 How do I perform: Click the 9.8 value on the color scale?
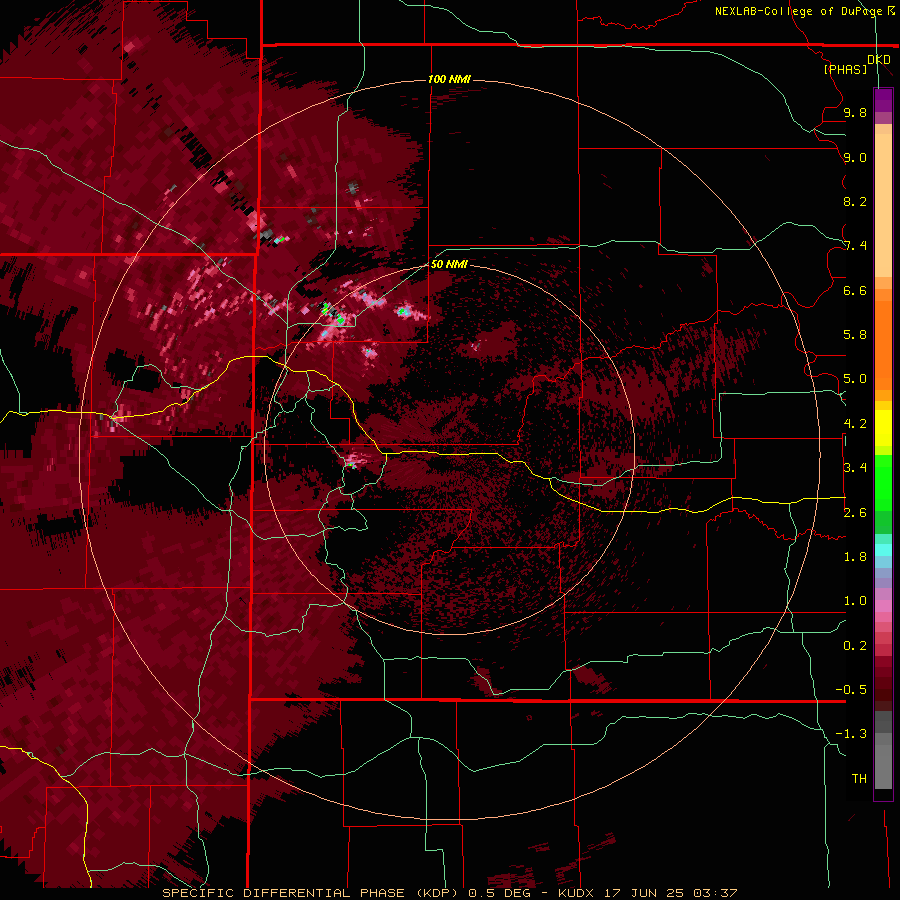[855, 112]
